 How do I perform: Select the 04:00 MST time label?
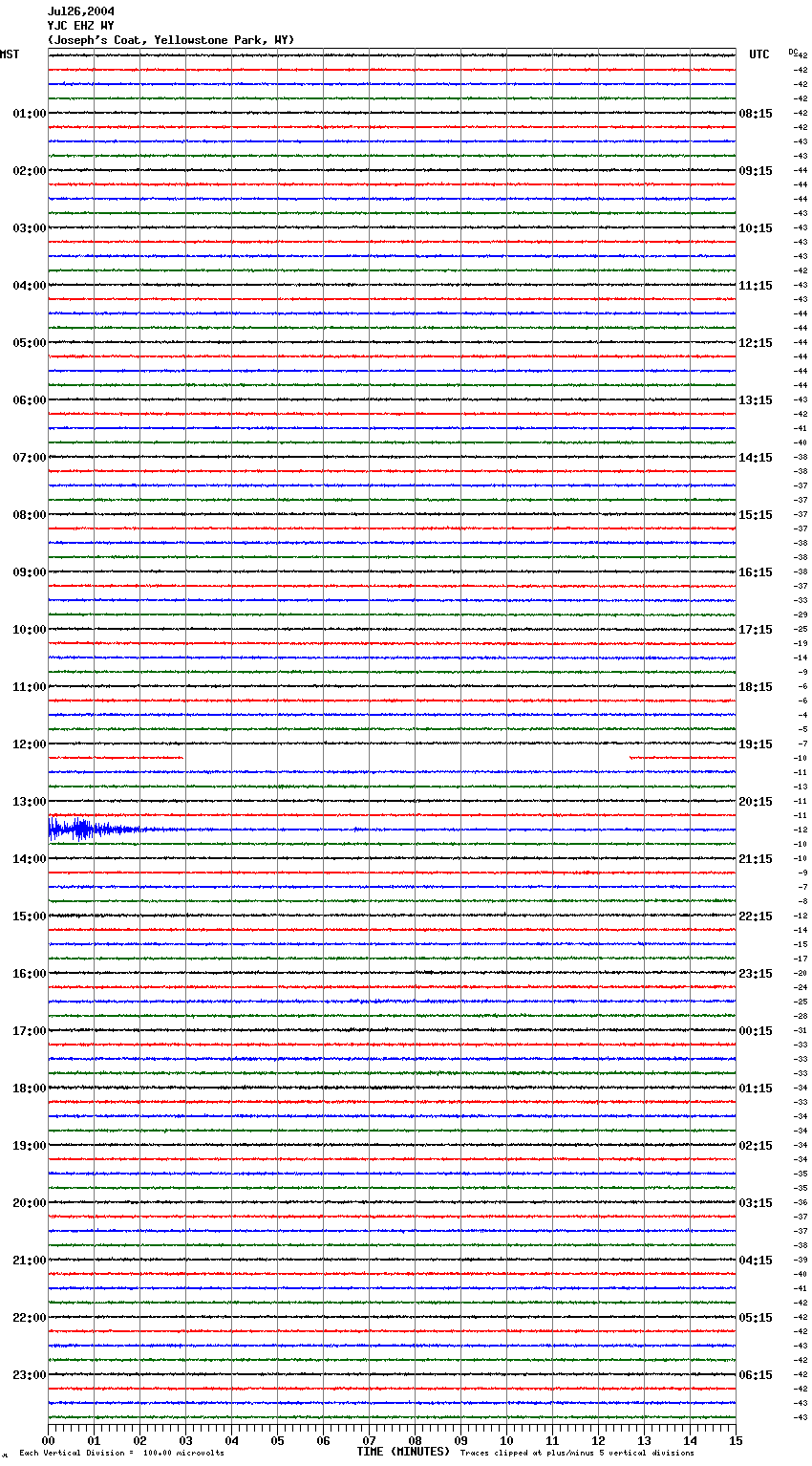30,286
